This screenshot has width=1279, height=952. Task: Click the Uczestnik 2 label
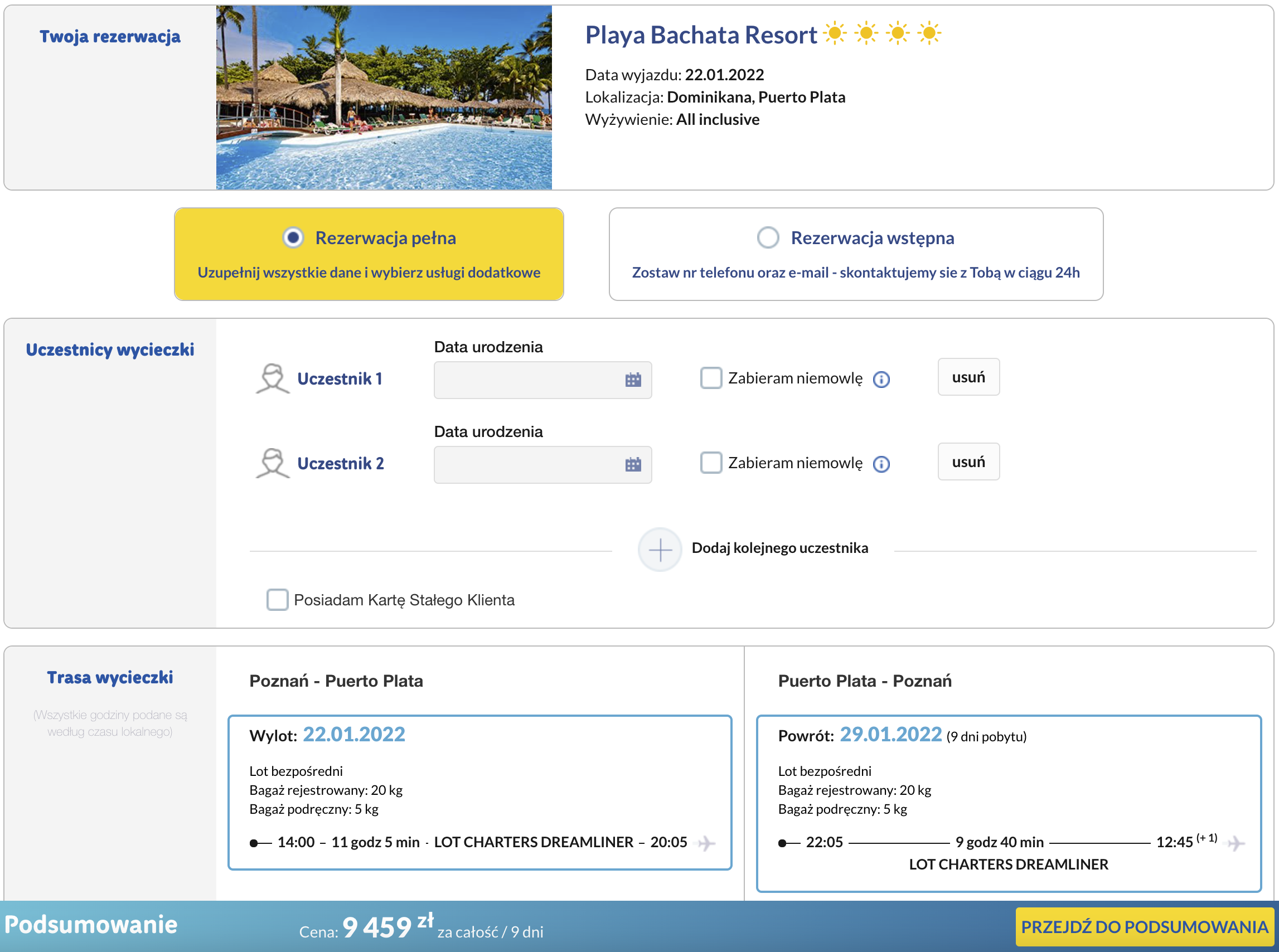pos(340,464)
